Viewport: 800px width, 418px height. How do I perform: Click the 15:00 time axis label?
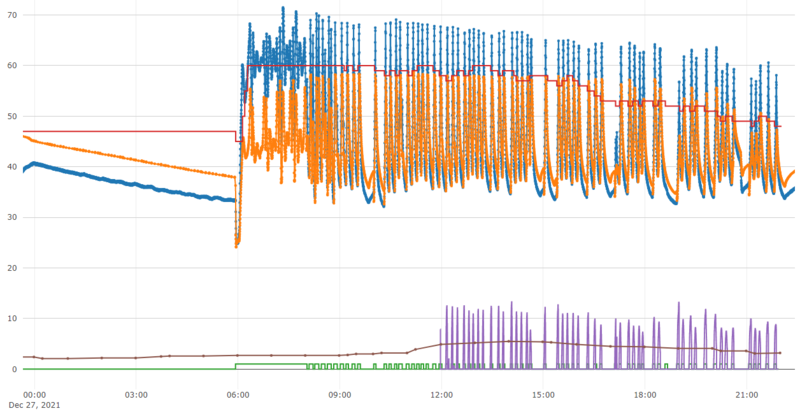(543, 395)
